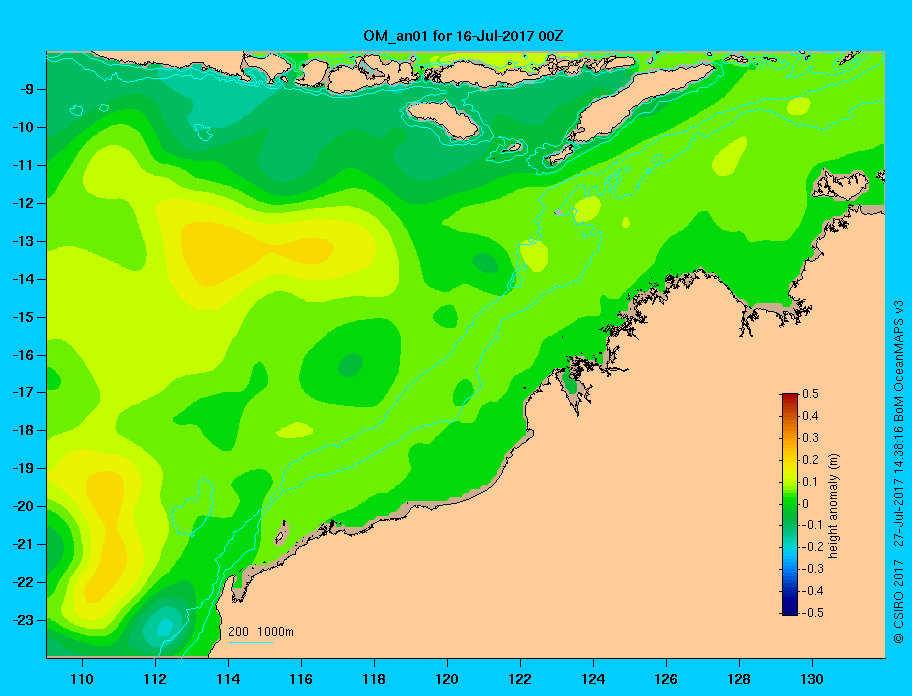This screenshot has height=696, width=912.
Task: Click the 'height anomaly (m)' legend caption
Action: pyautogui.click(x=833, y=506)
